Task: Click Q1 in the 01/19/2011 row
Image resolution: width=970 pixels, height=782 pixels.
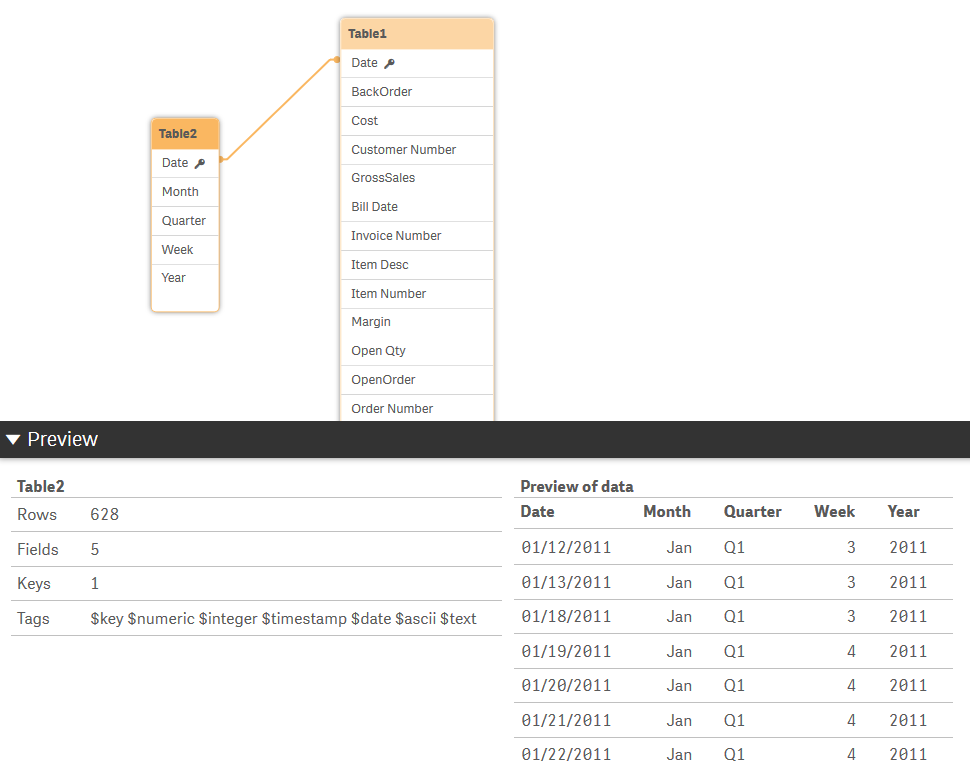Action: [734, 651]
